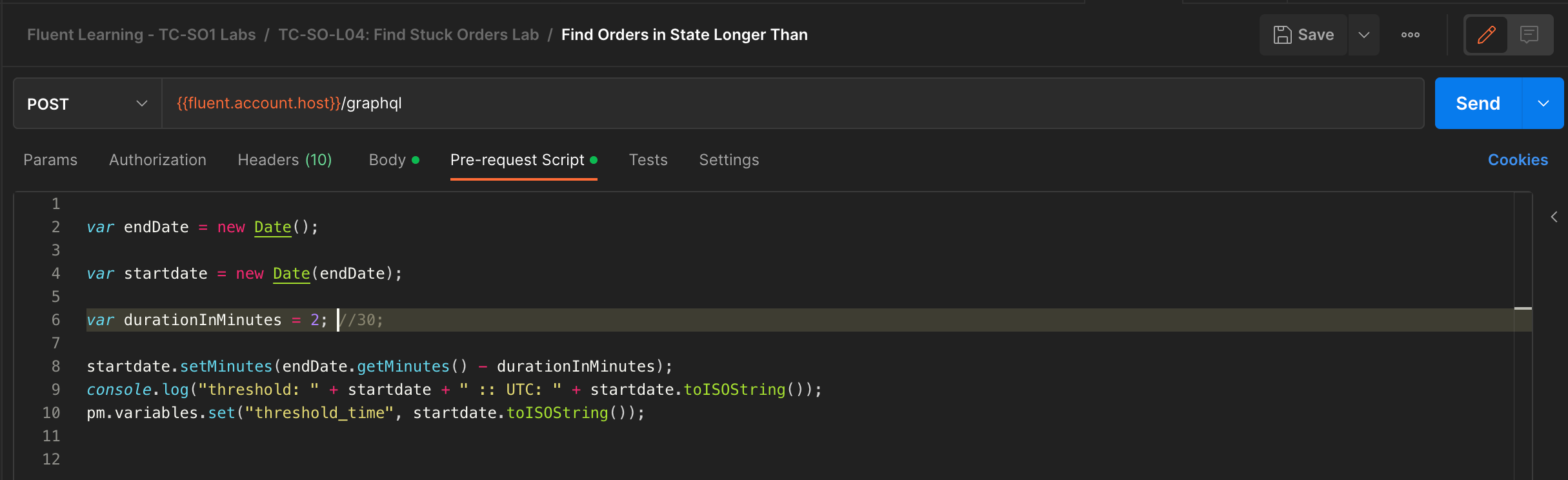Expand the right side panel chevron
Image resolution: width=1568 pixels, height=480 pixels.
pyautogui.click(x=1554, y=217)
